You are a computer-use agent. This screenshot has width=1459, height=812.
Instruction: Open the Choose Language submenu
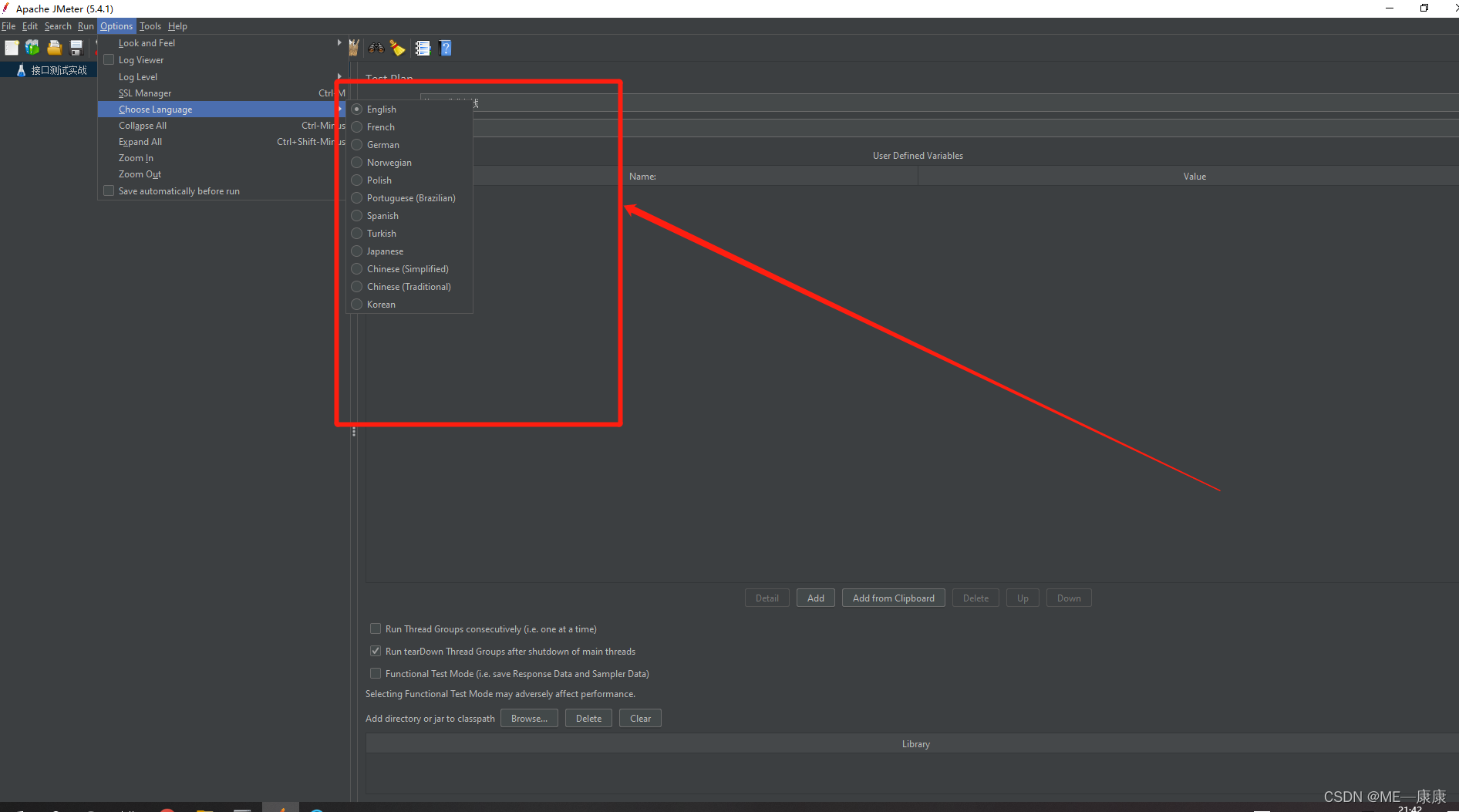point(222,110)
